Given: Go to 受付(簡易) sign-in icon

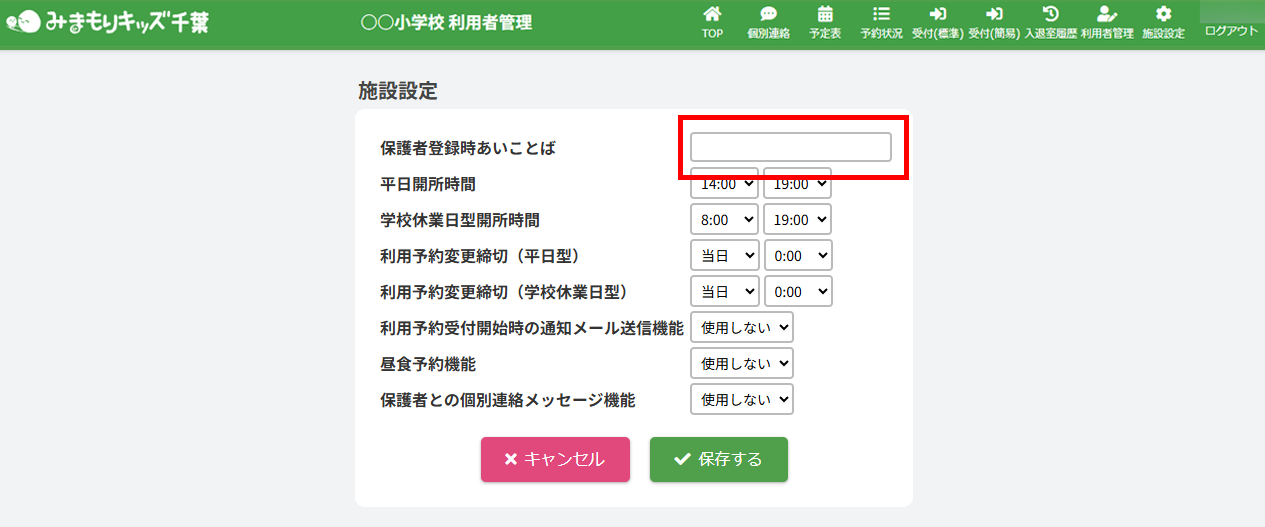Looking at the screenshot, I should tap(994, 15).
